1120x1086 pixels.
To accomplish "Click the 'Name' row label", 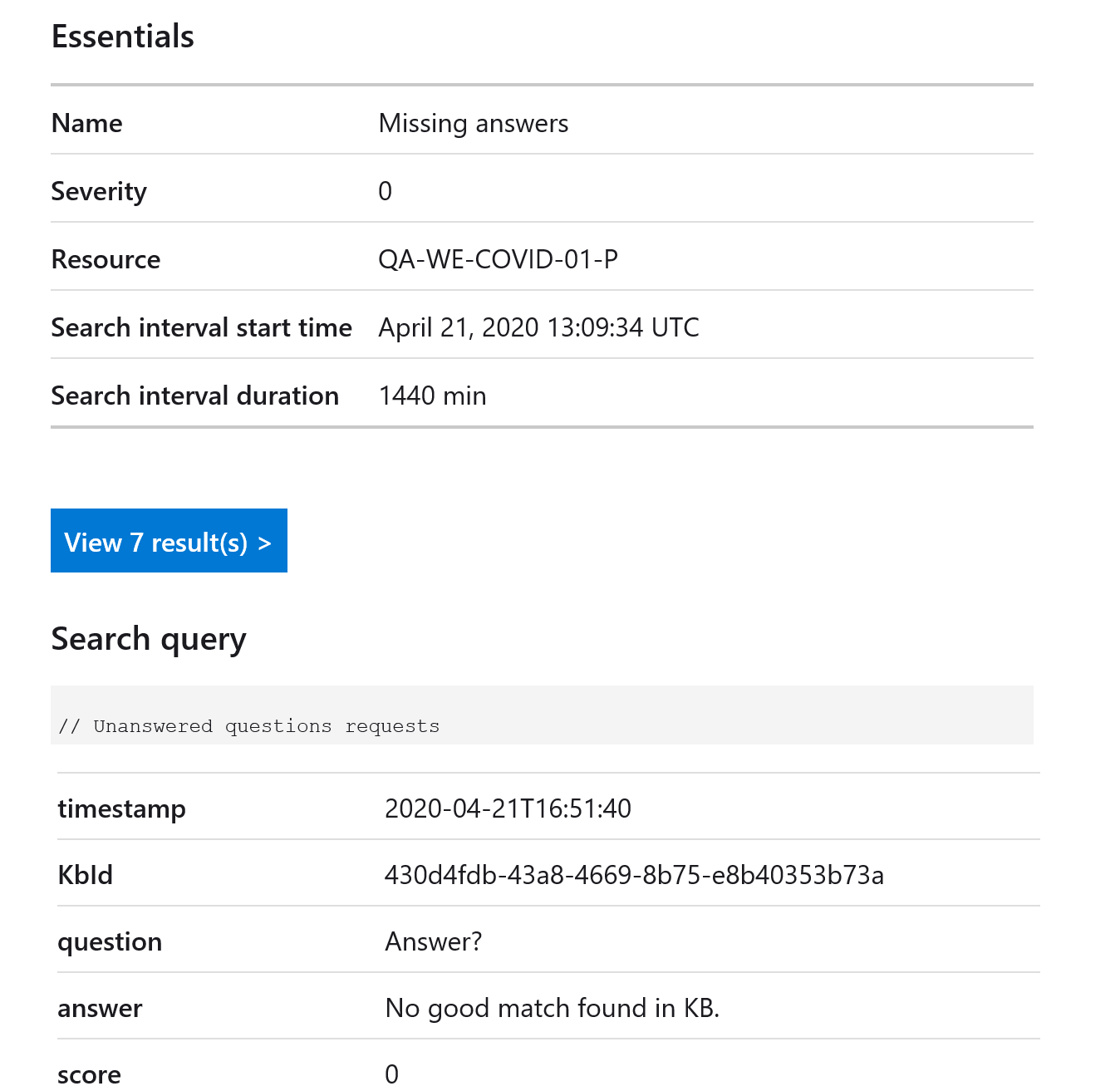I will click(87, 123).
